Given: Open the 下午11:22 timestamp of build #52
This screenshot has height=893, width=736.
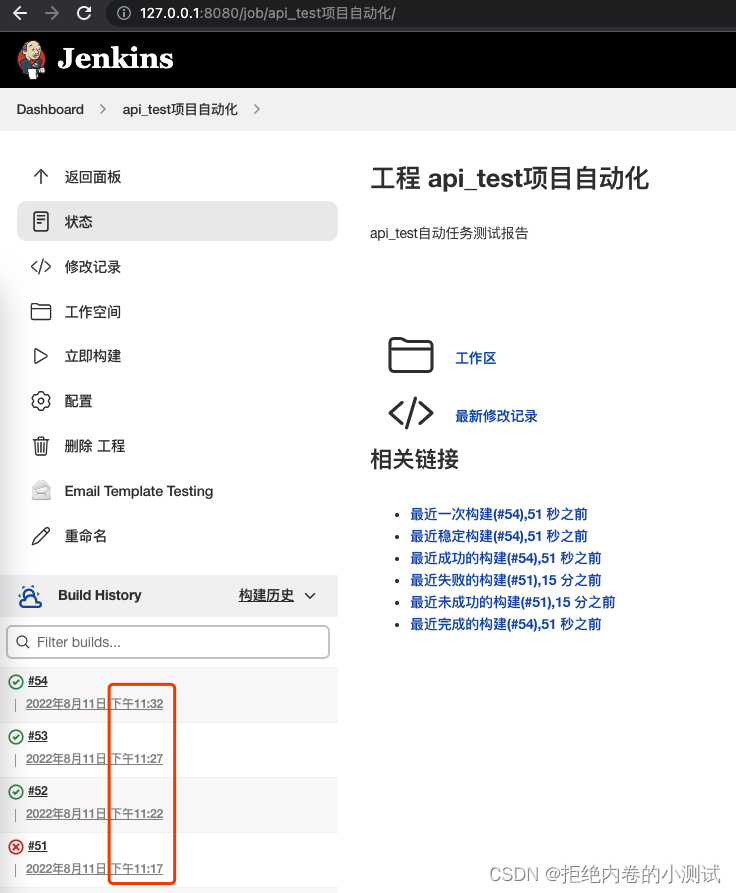Looking at the screenshot, I should [x=137, y=814].
